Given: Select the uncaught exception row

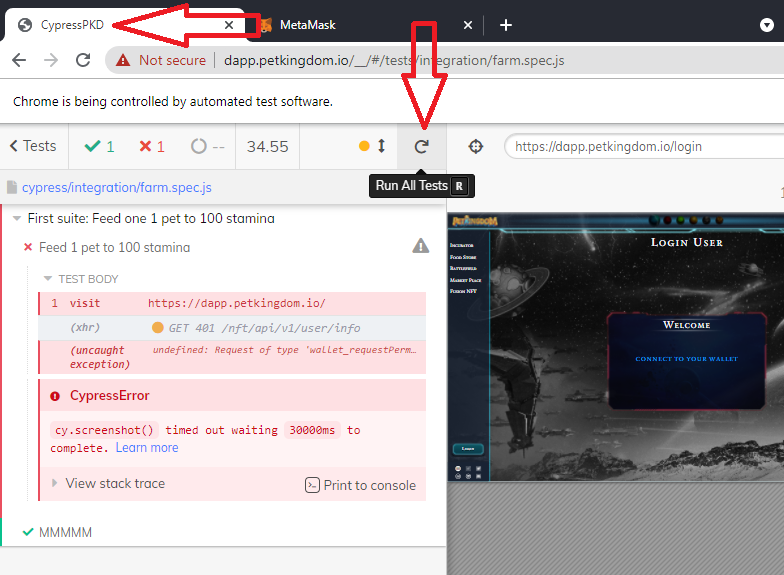Looking at the screenshot, I should click(232, 357).
